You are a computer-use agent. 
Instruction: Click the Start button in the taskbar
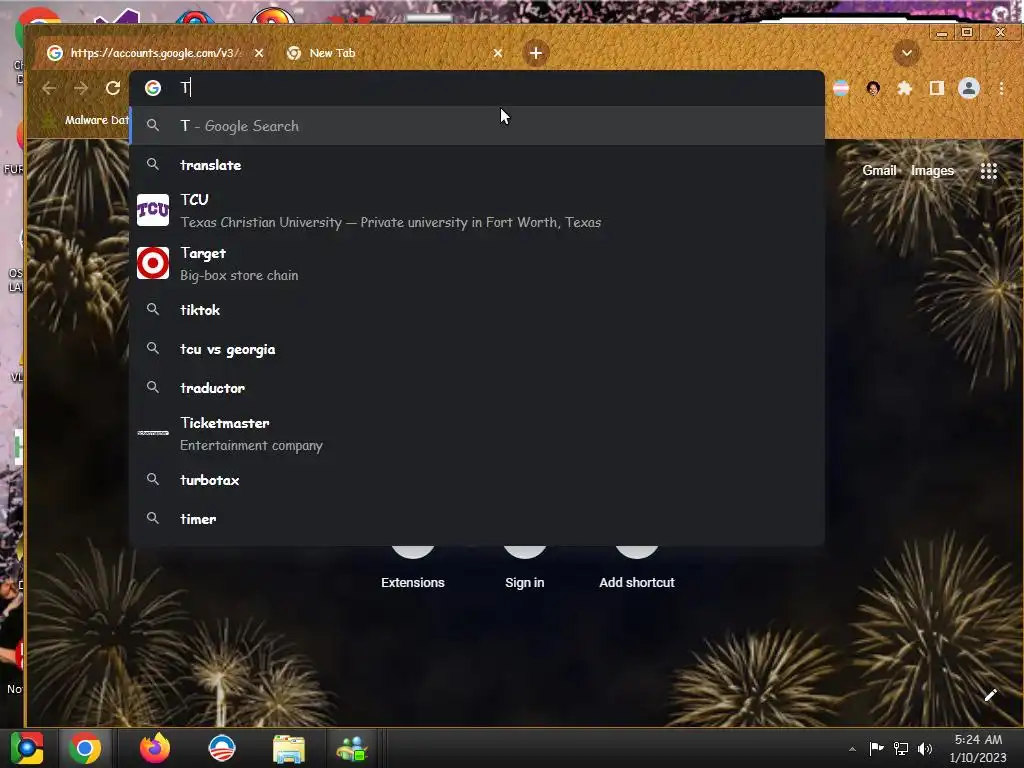pyautogui.click(x=27, y=748)
